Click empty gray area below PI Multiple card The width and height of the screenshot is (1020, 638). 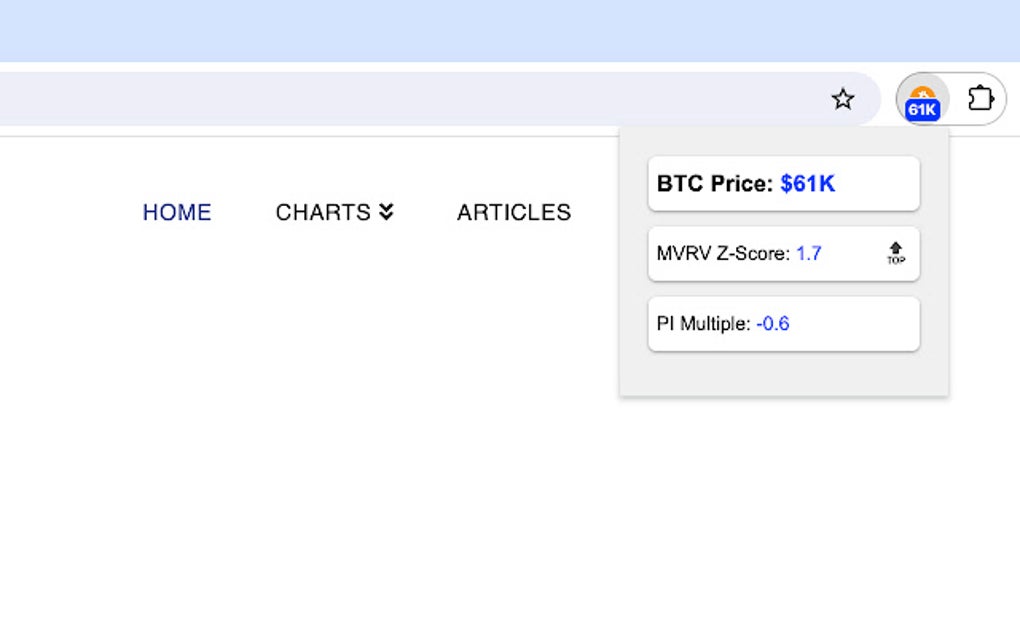click(x=783, y=374)
